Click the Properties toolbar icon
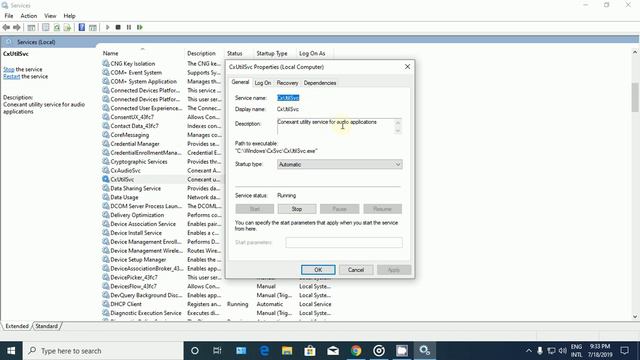This screenshot has height=360, width=640. pos(46,27)
